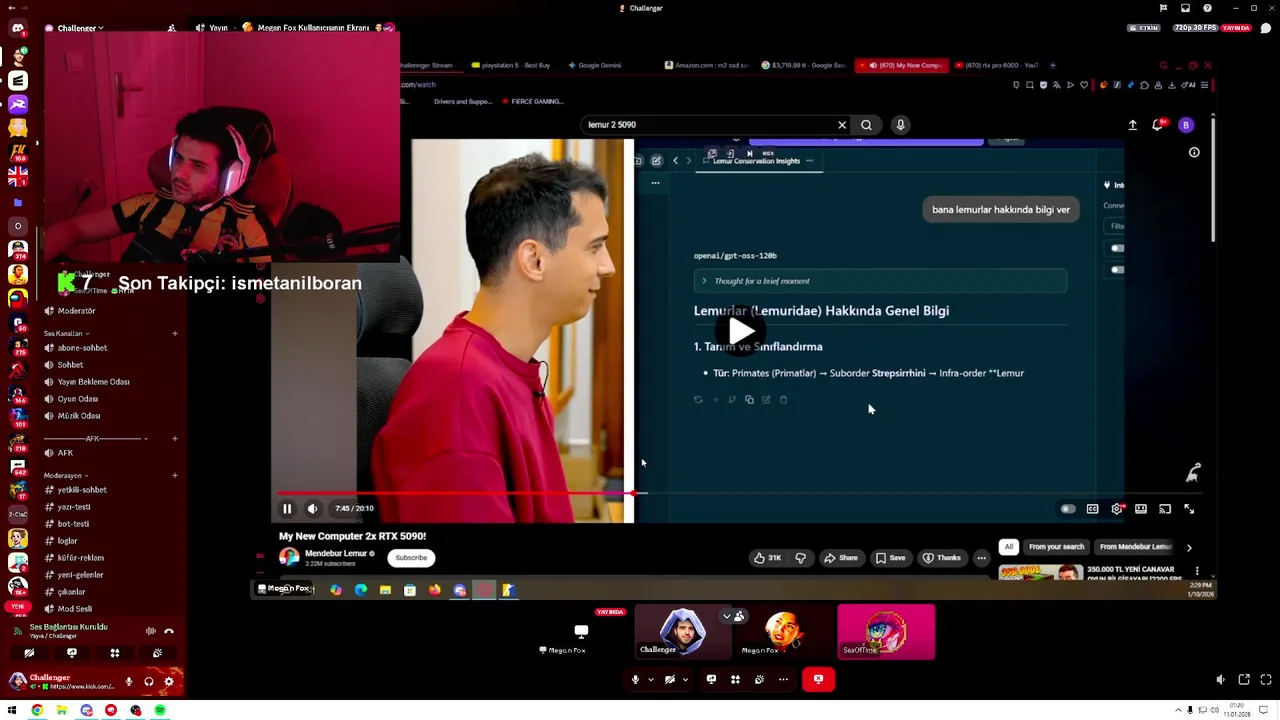Viewport: 1280px width, 720px height.
Task: Open more actions menu beside Thanks
Action: (982, 558)
